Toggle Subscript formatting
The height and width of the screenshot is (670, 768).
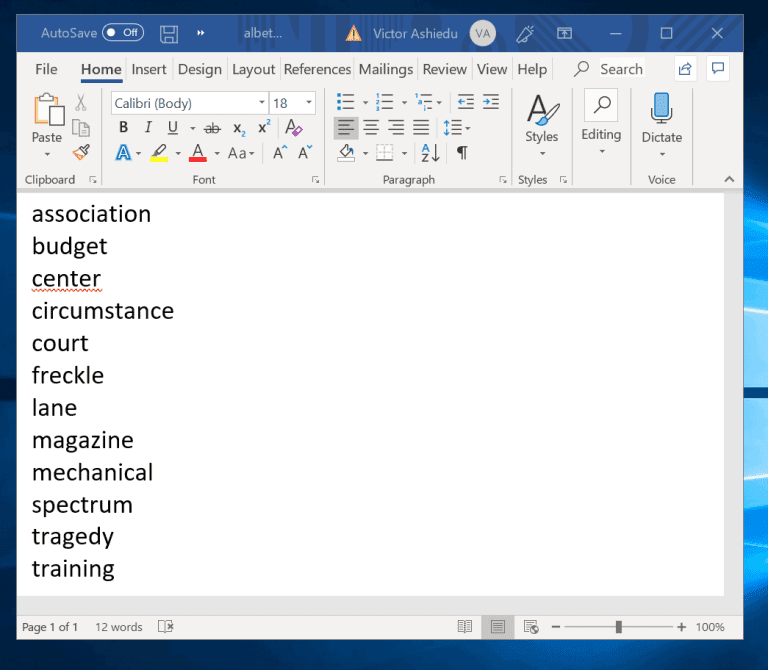(239, 129)
